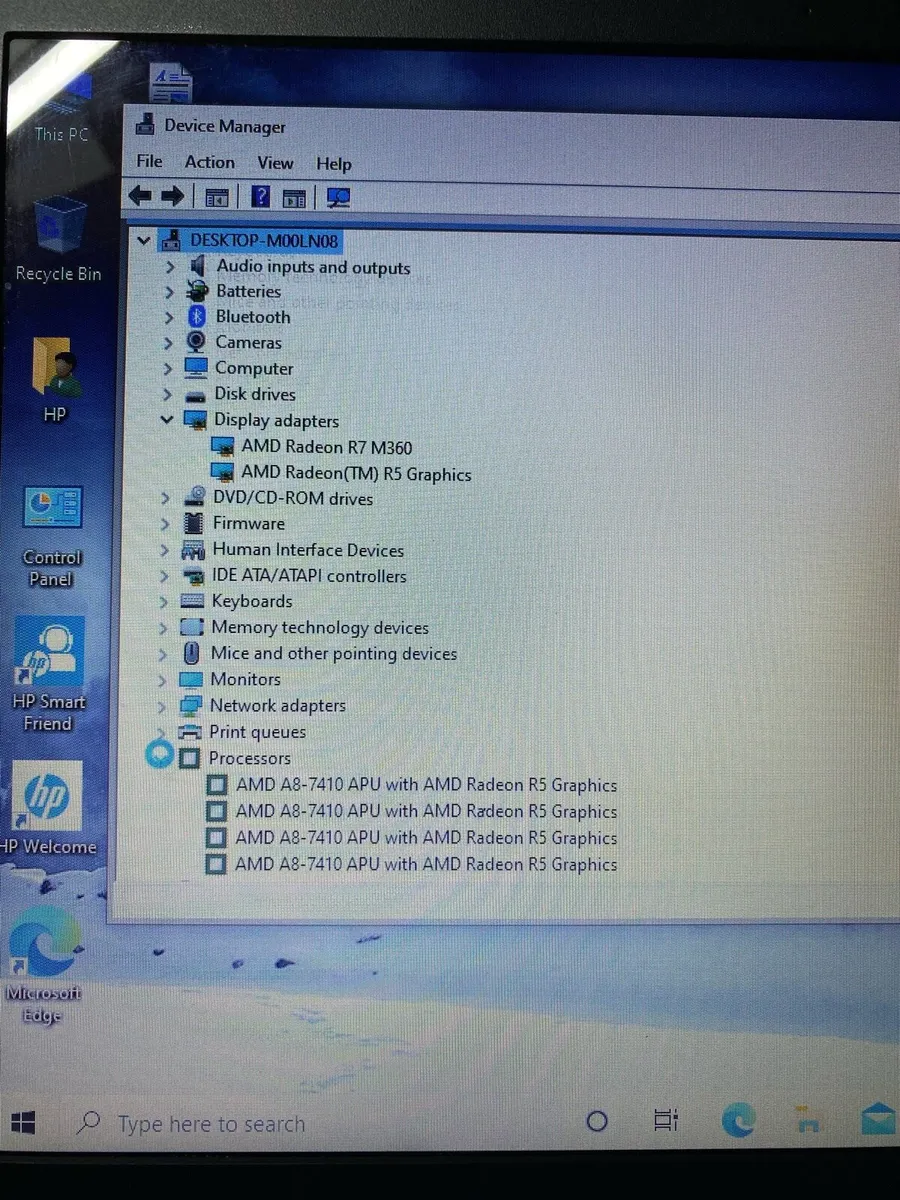This screenshot has height=1200, width=900.
Task: Expand the Network adapters category arrow
Action: (163, 706)
